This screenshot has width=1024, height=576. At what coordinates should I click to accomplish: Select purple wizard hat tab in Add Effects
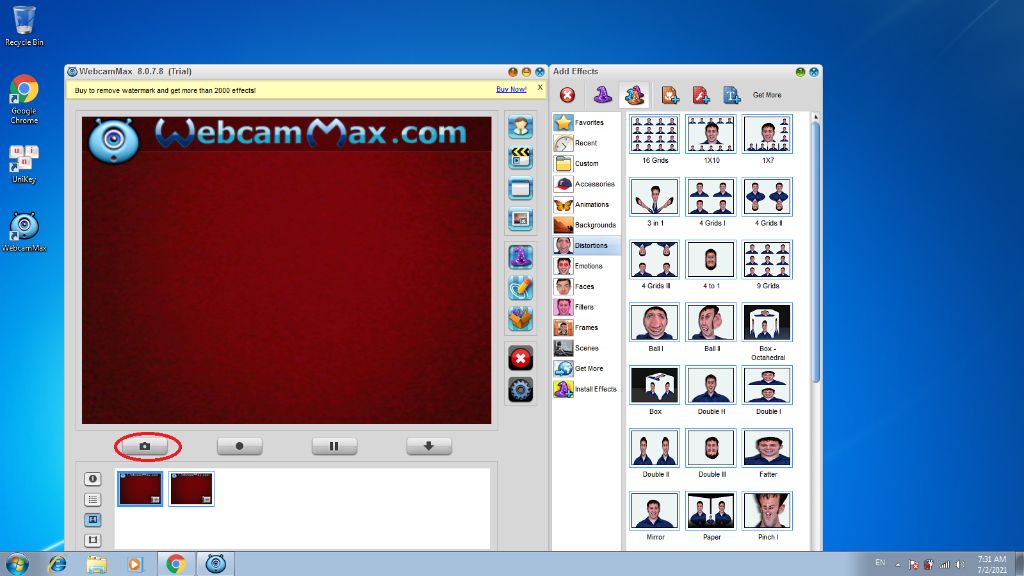[x=602, y=95]
